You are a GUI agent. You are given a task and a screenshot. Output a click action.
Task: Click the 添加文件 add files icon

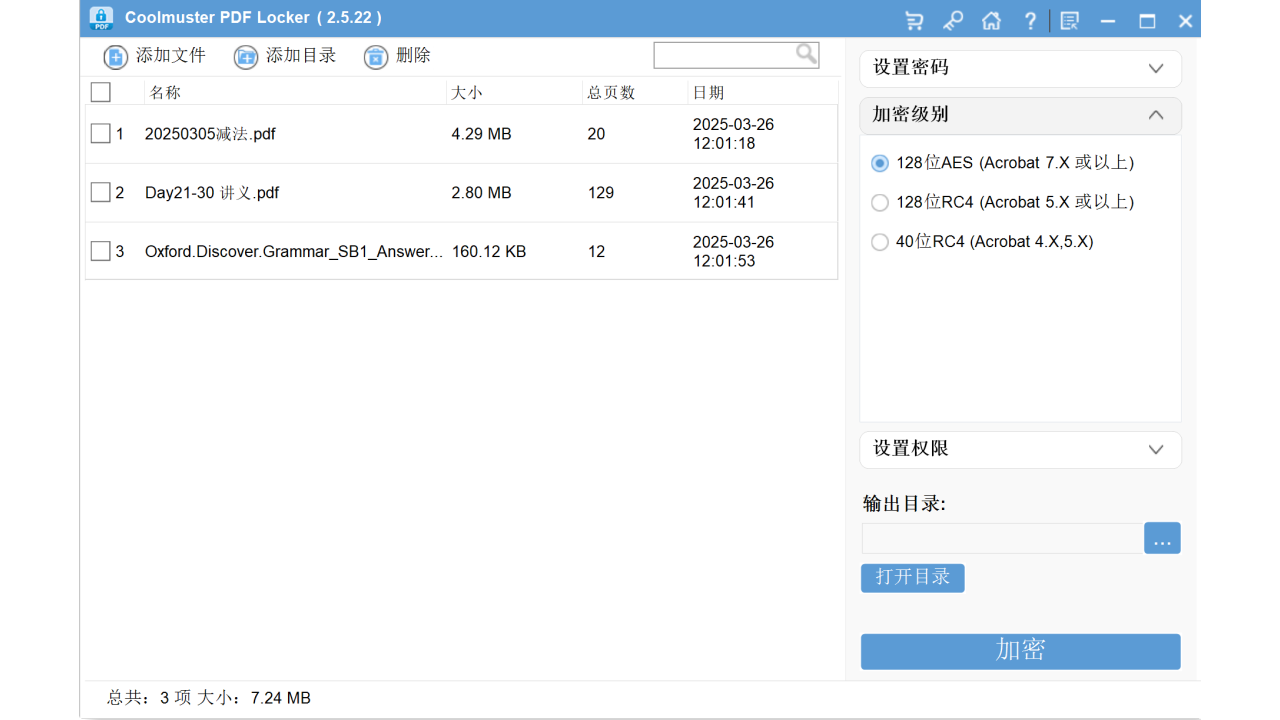tap(113, 56)
